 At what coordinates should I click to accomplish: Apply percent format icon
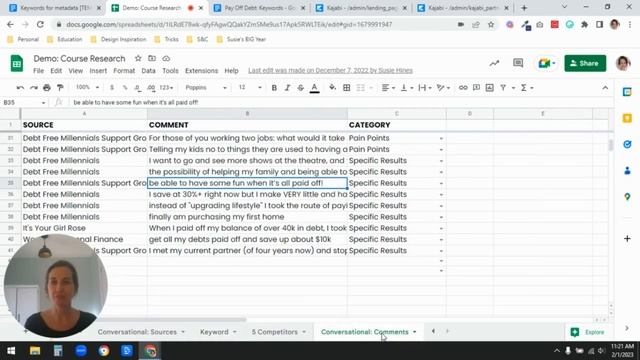point(125,88)
